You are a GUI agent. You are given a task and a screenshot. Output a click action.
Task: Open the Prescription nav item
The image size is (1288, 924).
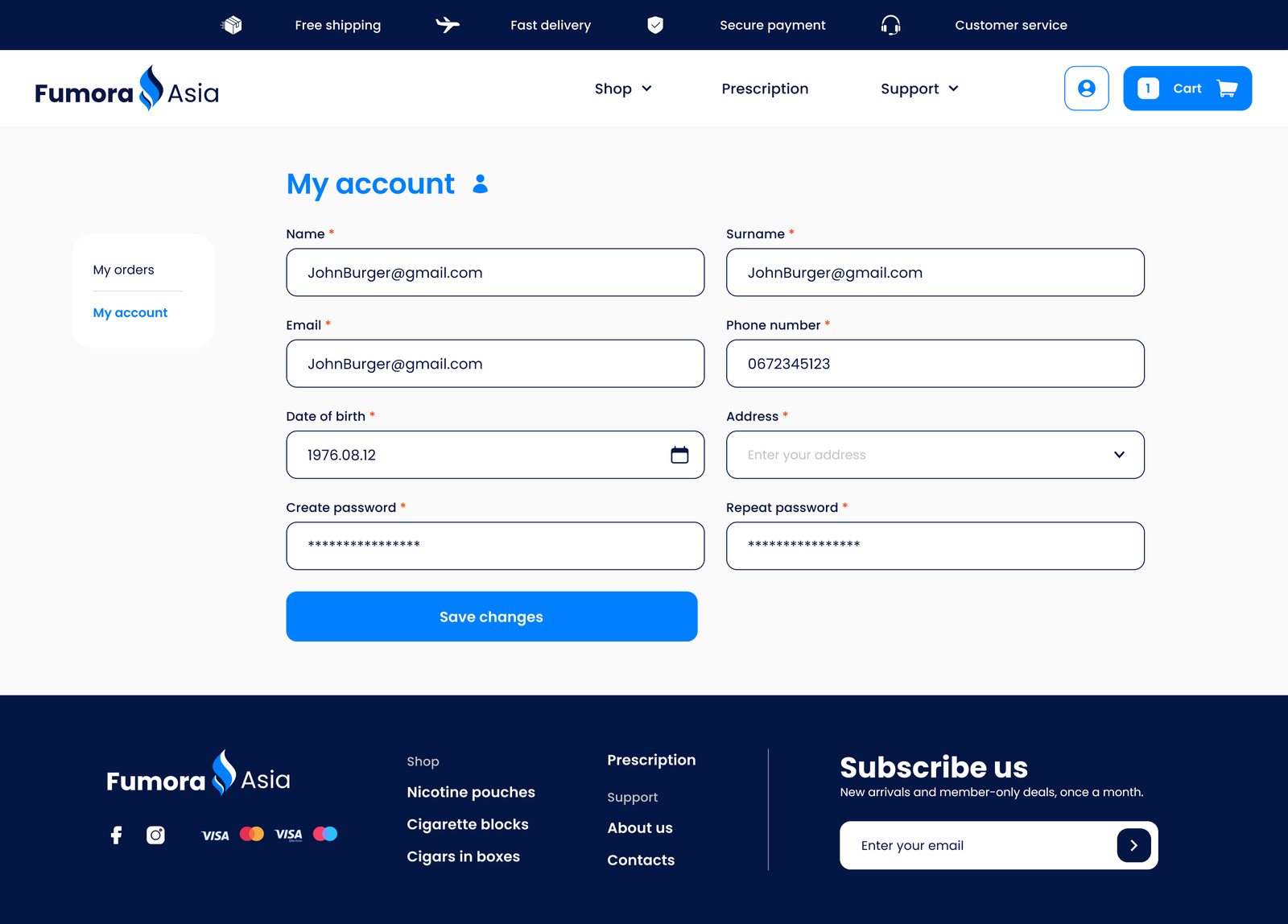765,89
